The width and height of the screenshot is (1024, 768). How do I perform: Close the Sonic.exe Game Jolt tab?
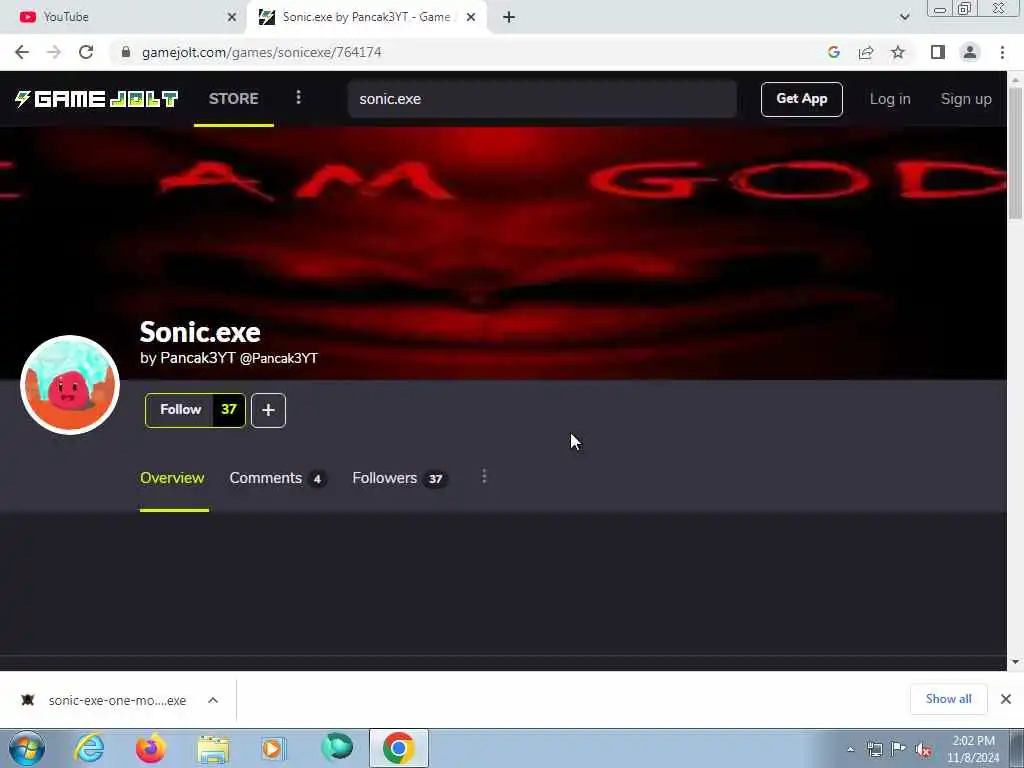tap(471, 18)
